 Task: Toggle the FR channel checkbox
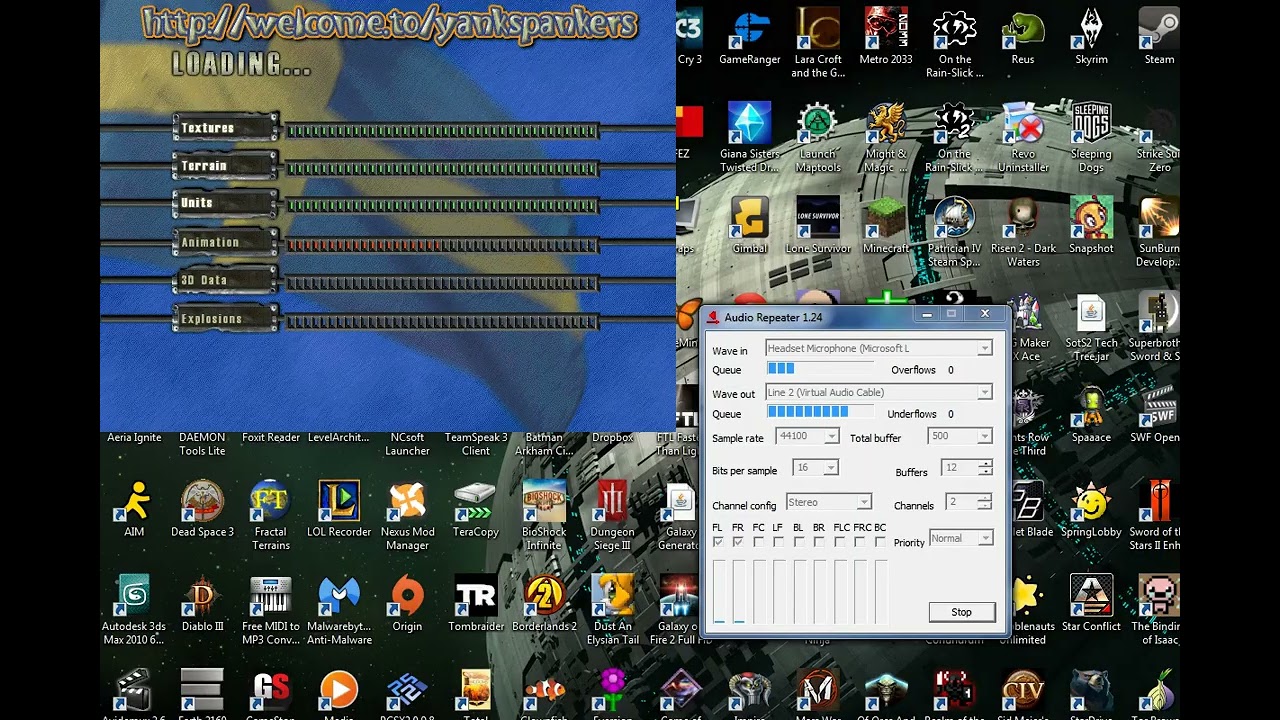coord(738,541)
